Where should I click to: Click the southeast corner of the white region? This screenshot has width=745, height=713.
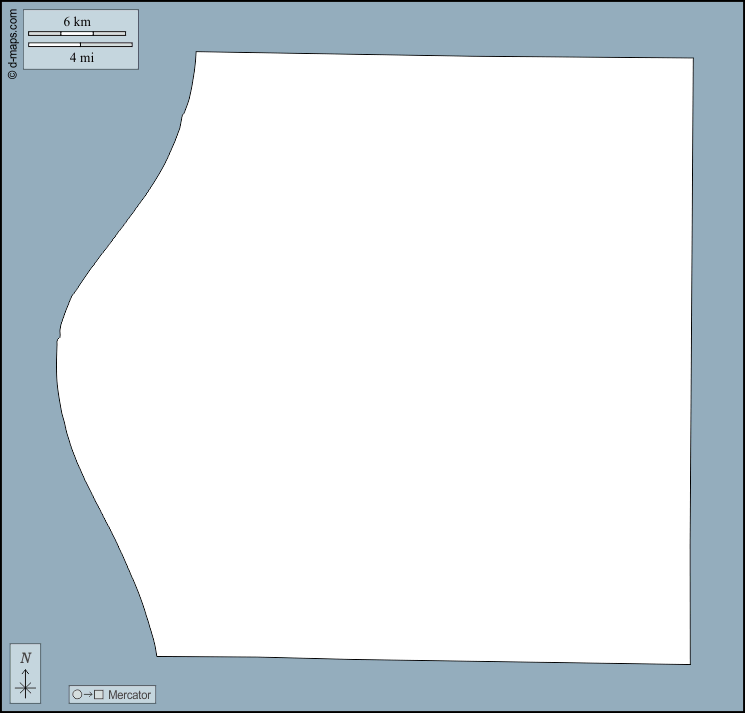(687, 661)
